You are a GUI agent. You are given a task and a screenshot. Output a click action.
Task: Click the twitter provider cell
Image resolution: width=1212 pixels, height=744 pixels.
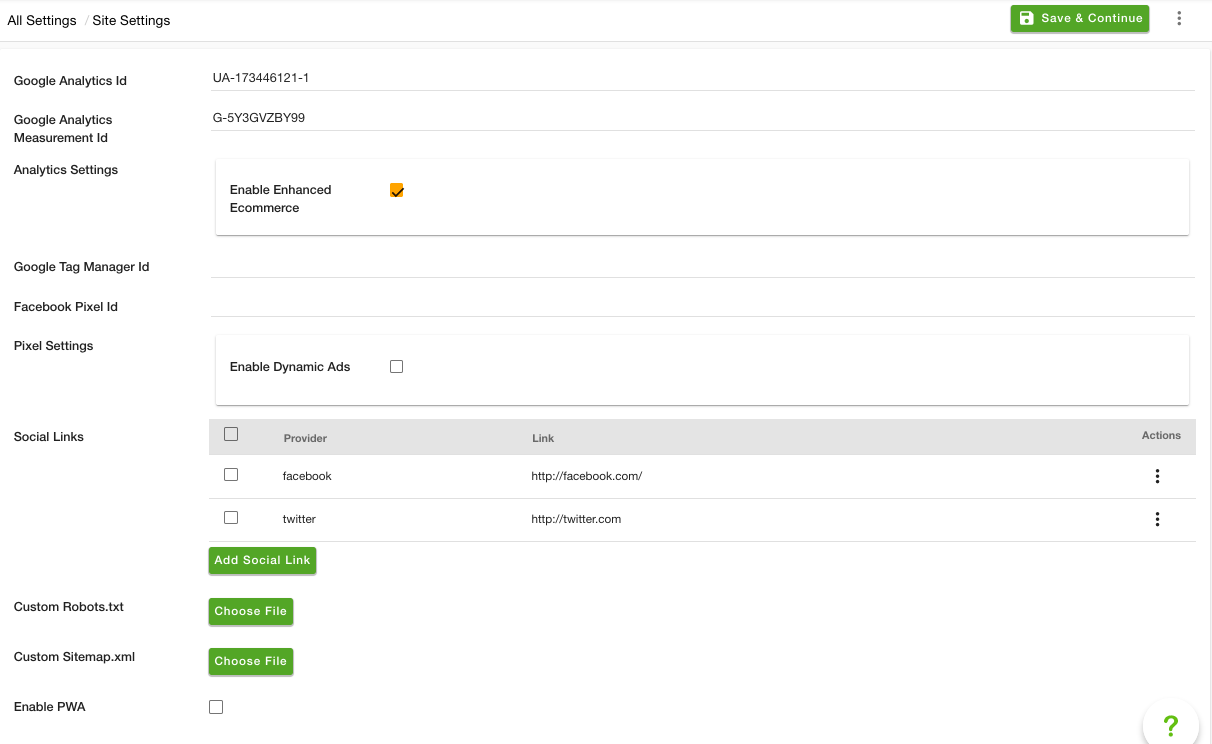point(299,519)
